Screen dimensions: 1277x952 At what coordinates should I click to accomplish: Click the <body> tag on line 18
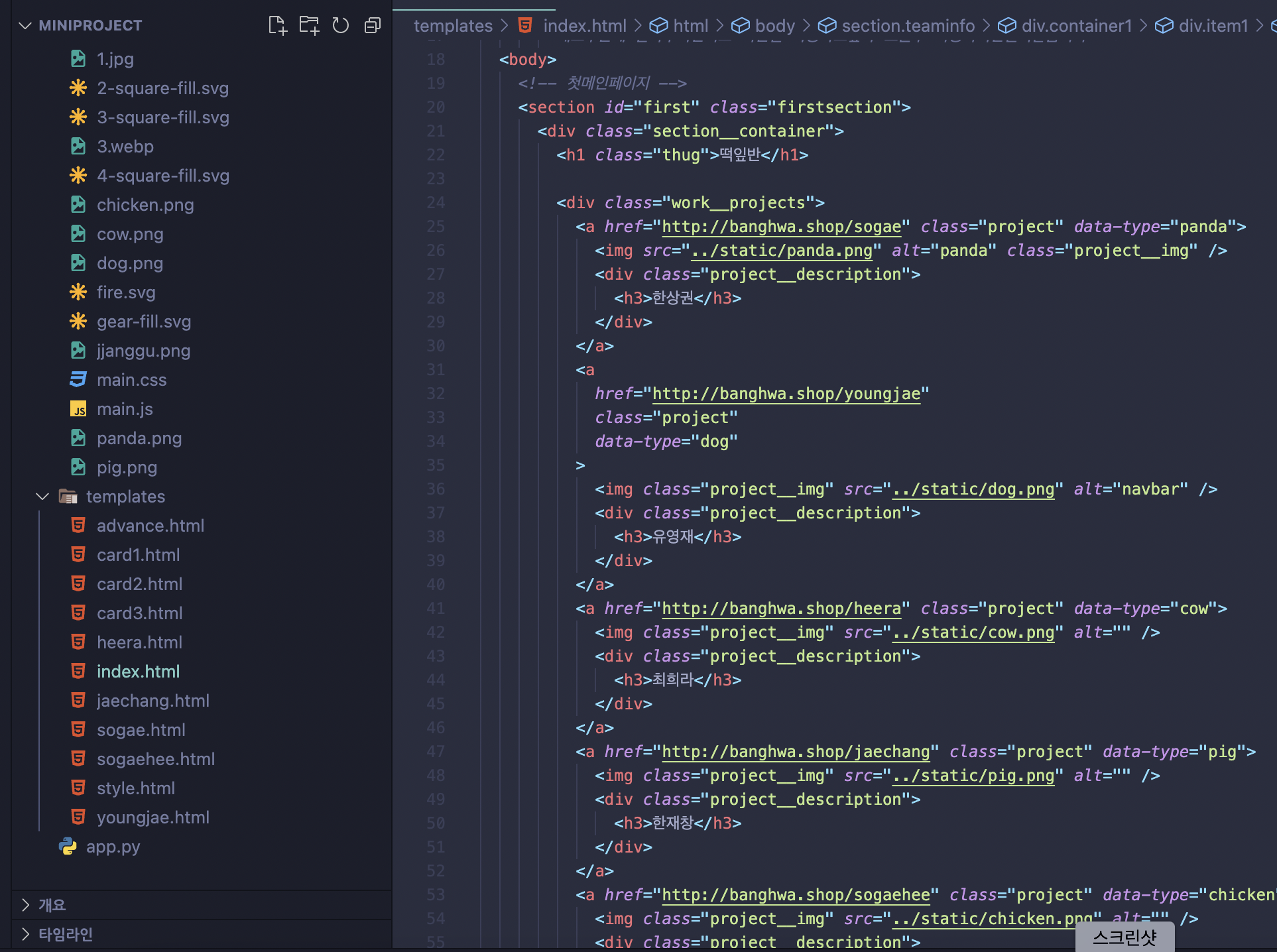[x=528, y=60]
